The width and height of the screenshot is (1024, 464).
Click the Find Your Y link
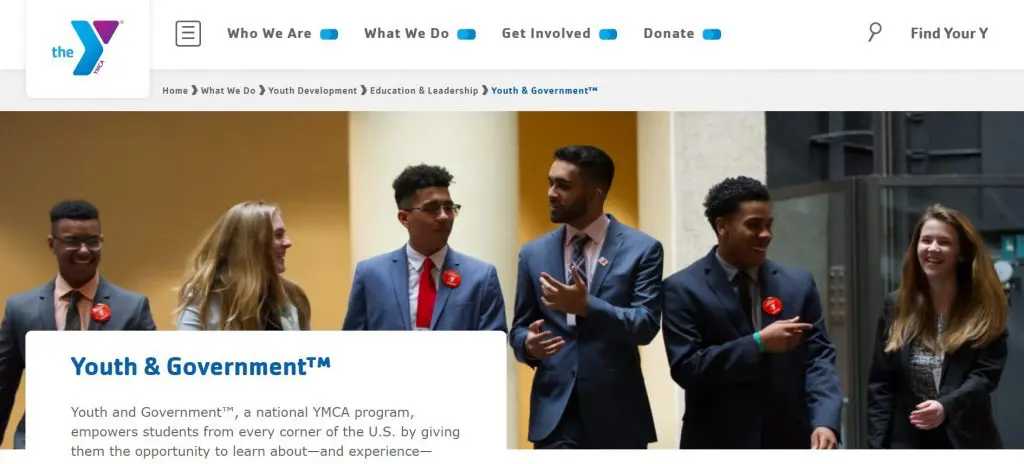point(949,33)
